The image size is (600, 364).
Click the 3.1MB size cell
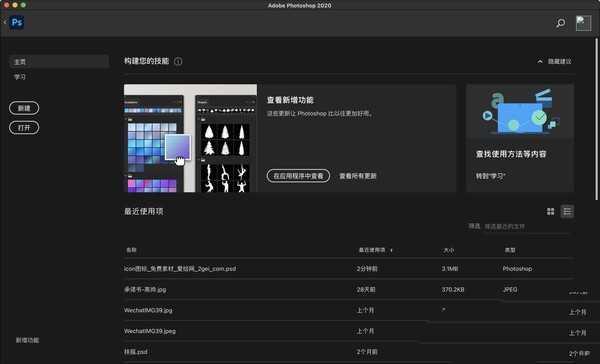(x=450, y=269)
